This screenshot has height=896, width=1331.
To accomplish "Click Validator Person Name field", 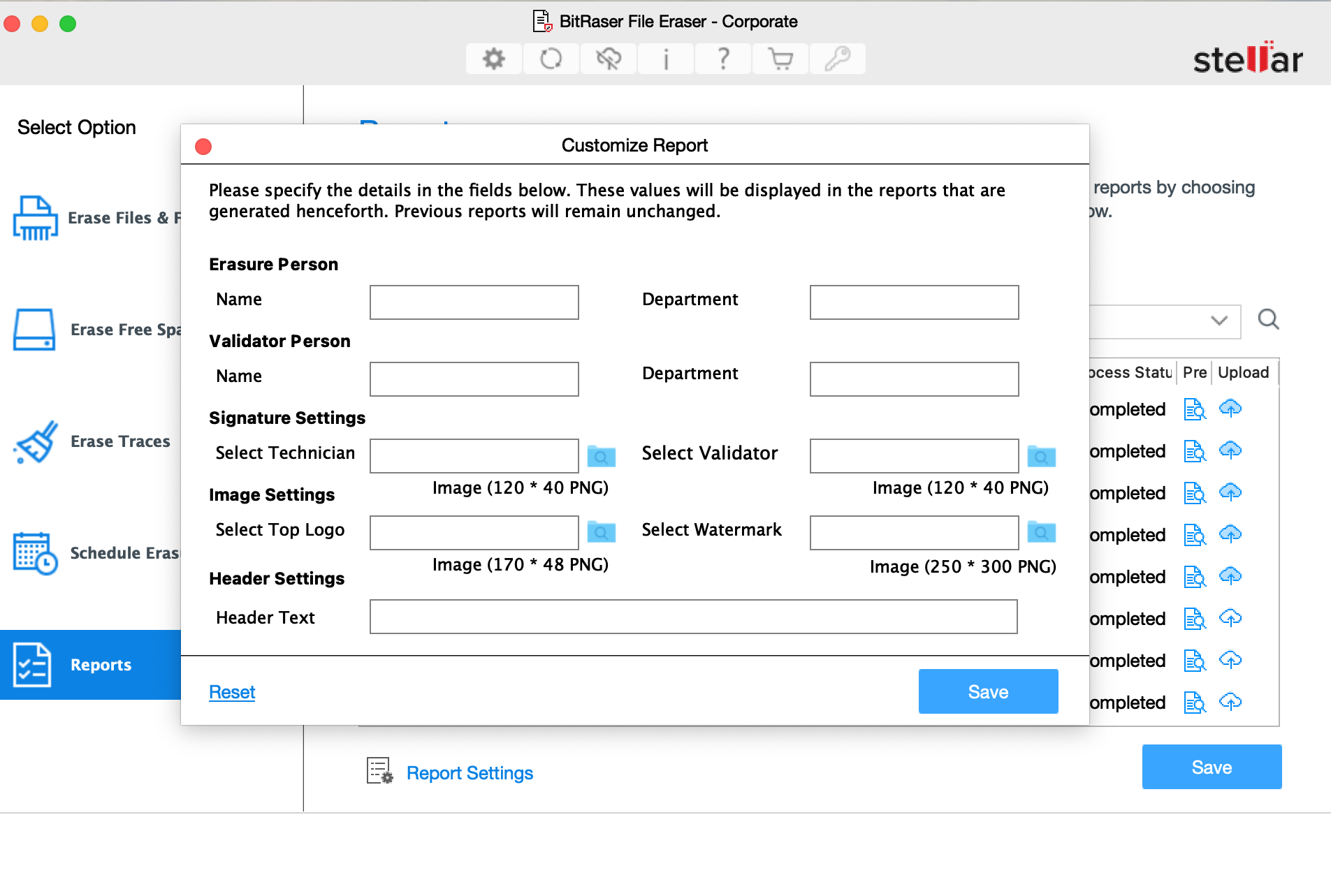I will [474, 379].
